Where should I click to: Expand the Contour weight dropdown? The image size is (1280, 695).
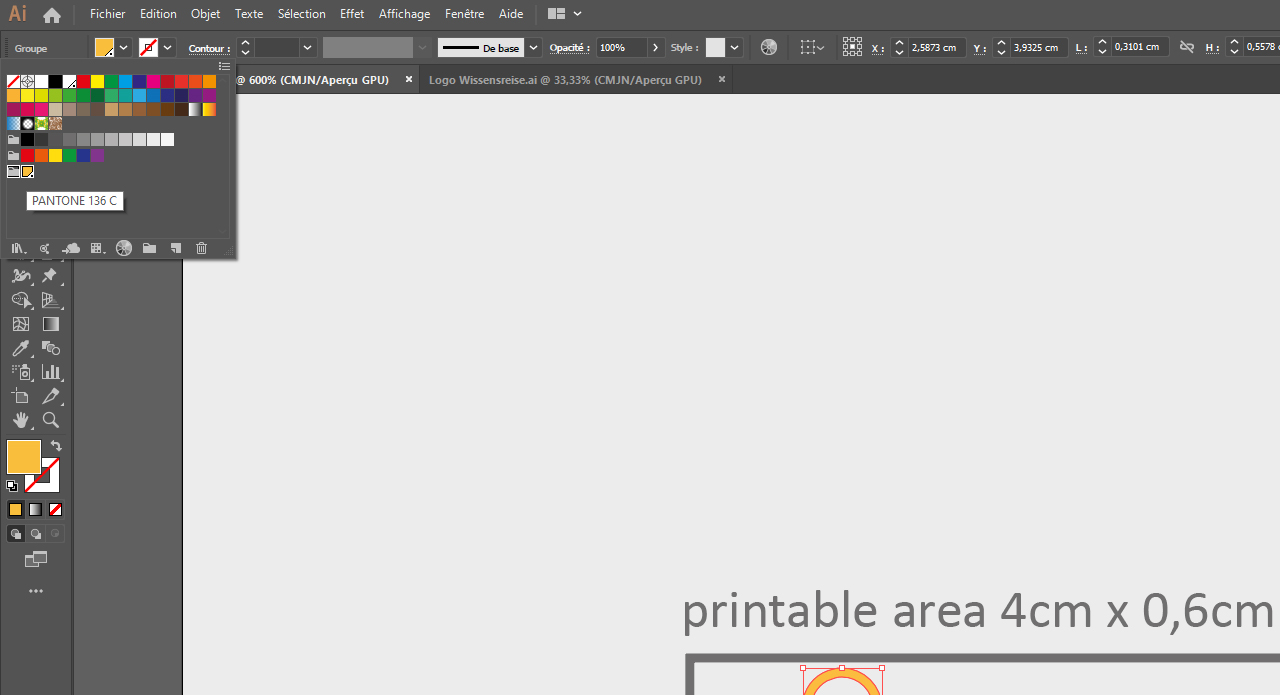coord(308,47)
